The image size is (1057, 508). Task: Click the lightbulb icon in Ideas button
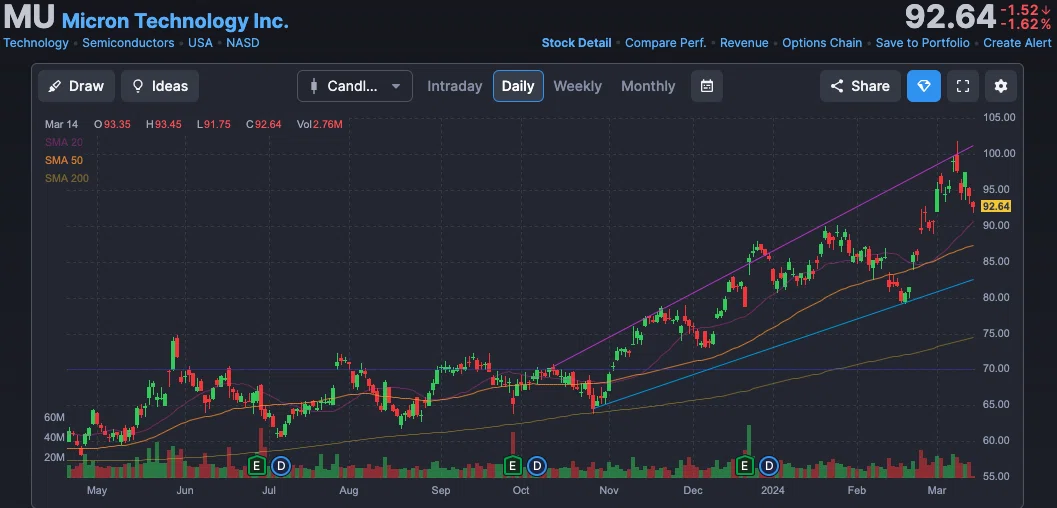[138, 86]
